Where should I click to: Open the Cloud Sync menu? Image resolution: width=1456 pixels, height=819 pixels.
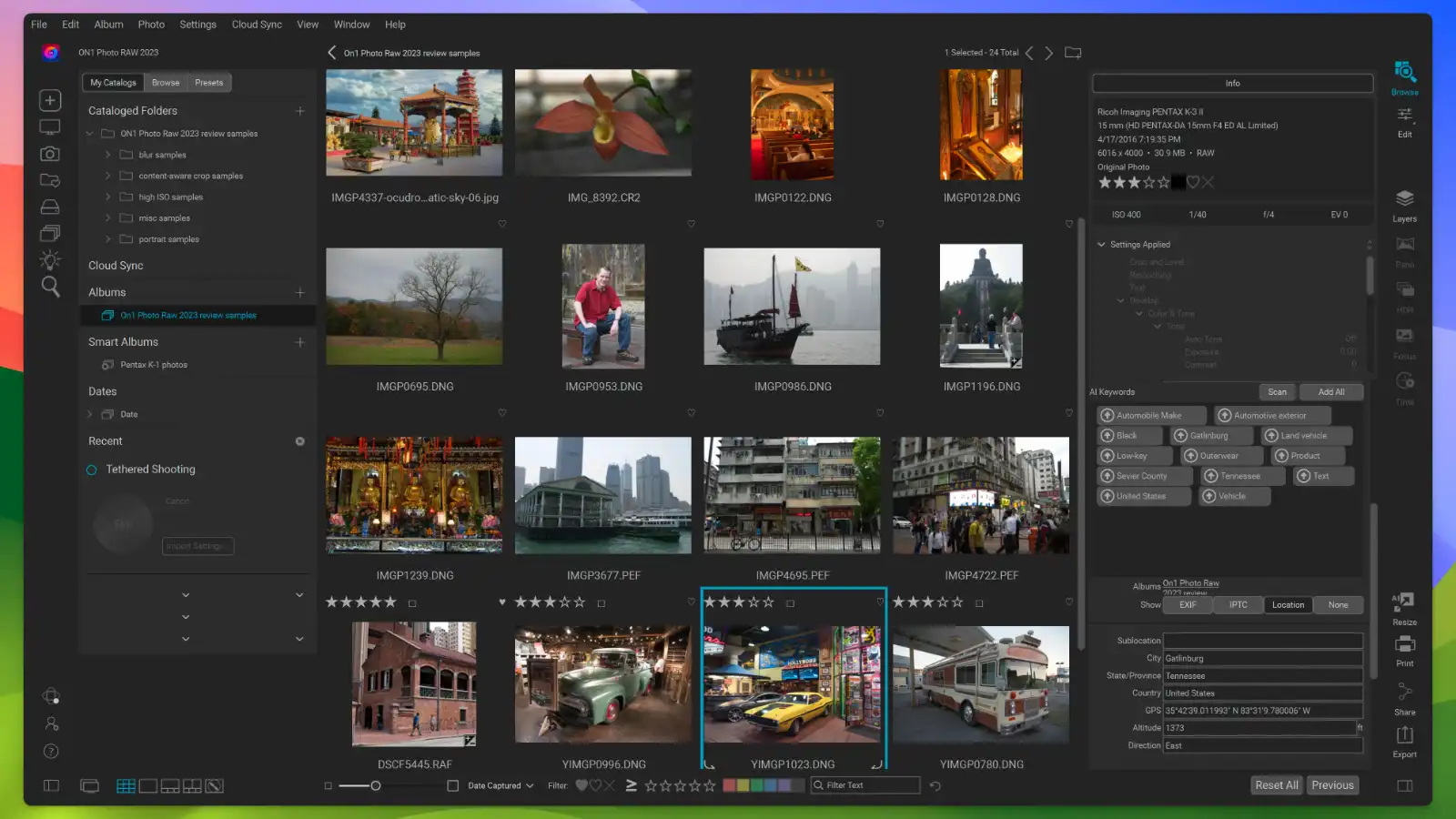[x=257, y=25]
